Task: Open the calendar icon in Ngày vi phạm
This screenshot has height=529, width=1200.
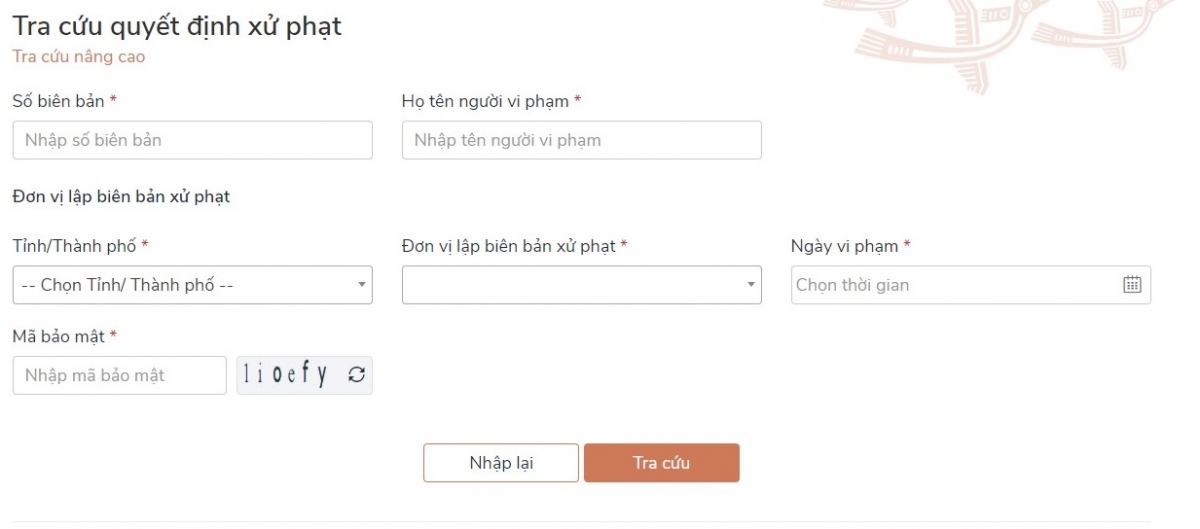Action: (1132, 285)
